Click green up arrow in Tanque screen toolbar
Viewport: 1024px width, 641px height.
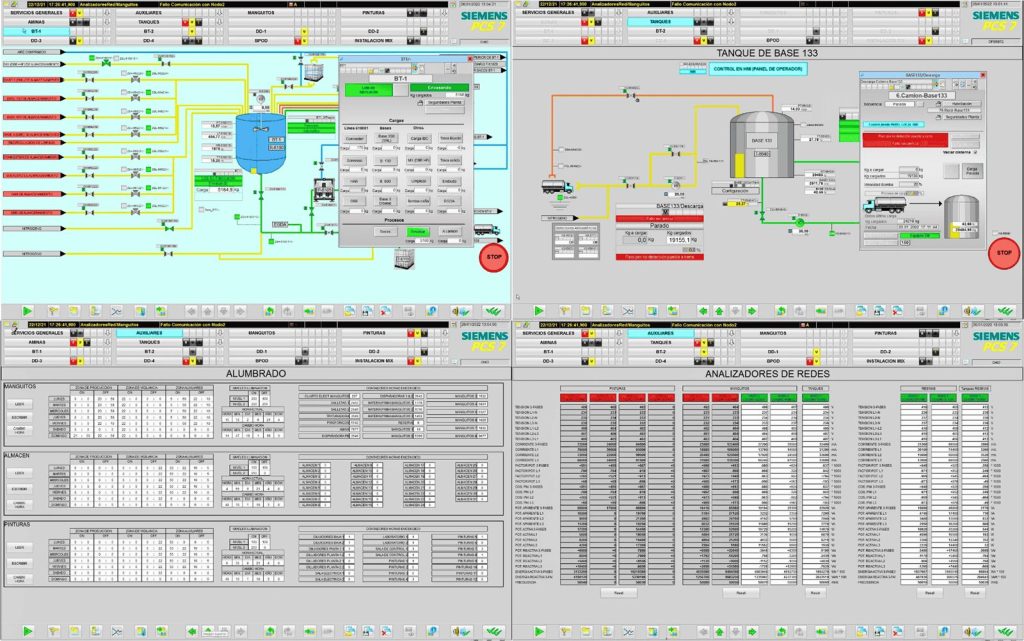pyautogui.click(x=719, y=311)
